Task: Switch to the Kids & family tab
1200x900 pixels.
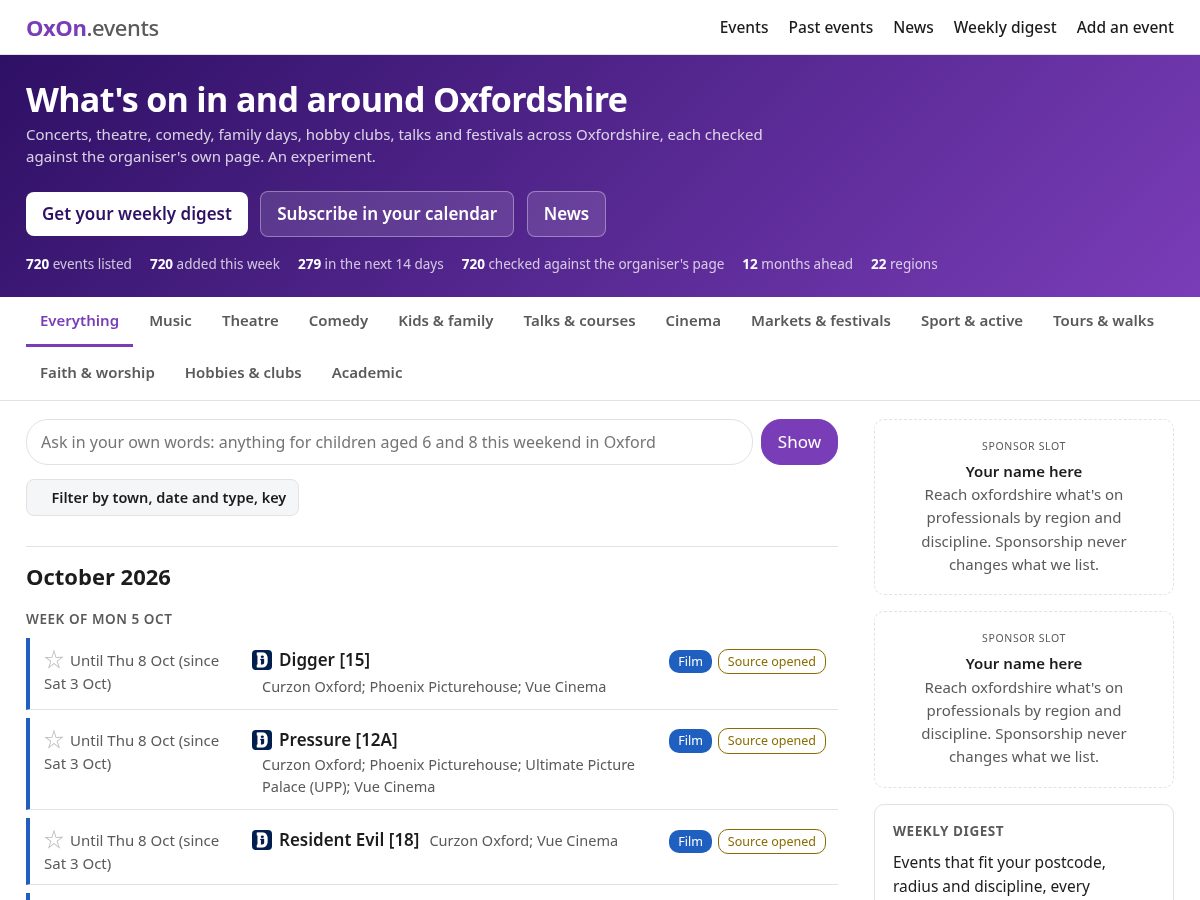Action: coord(446,321)
